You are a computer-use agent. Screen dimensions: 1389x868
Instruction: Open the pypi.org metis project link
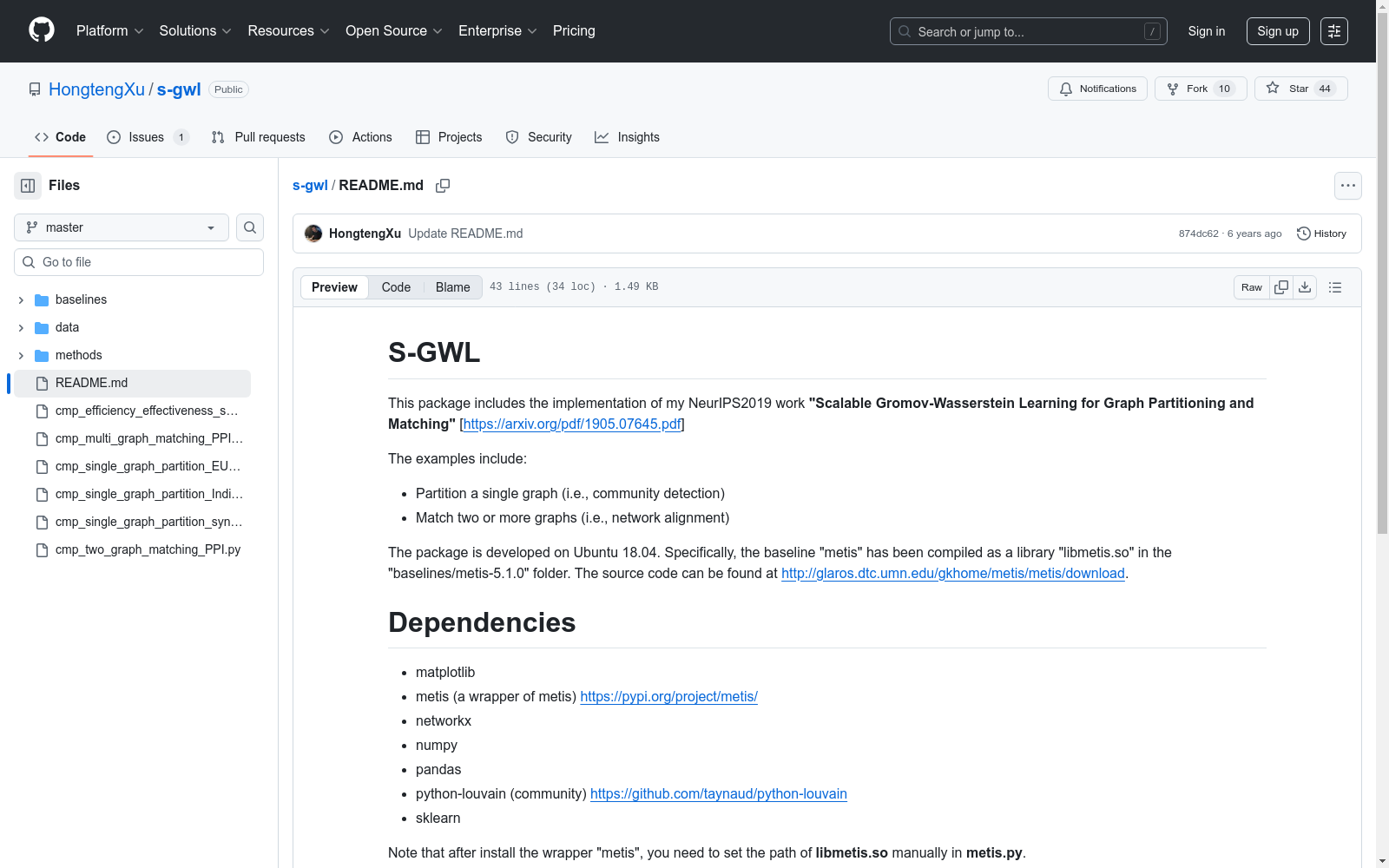(x=668, y=696)
